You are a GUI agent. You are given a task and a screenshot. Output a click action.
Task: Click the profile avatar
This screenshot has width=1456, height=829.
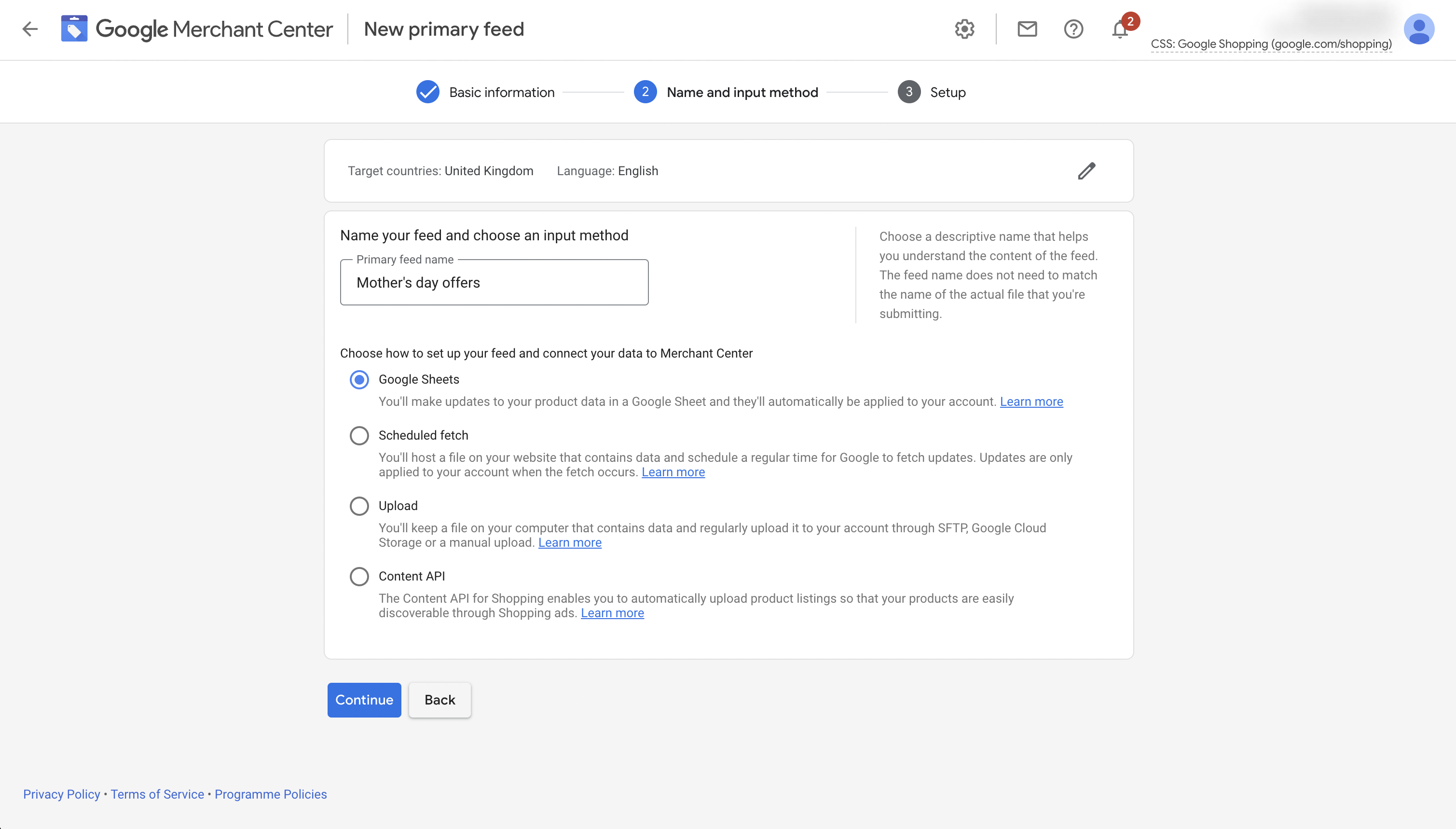pyautogui.click(x=1419, y=28)
